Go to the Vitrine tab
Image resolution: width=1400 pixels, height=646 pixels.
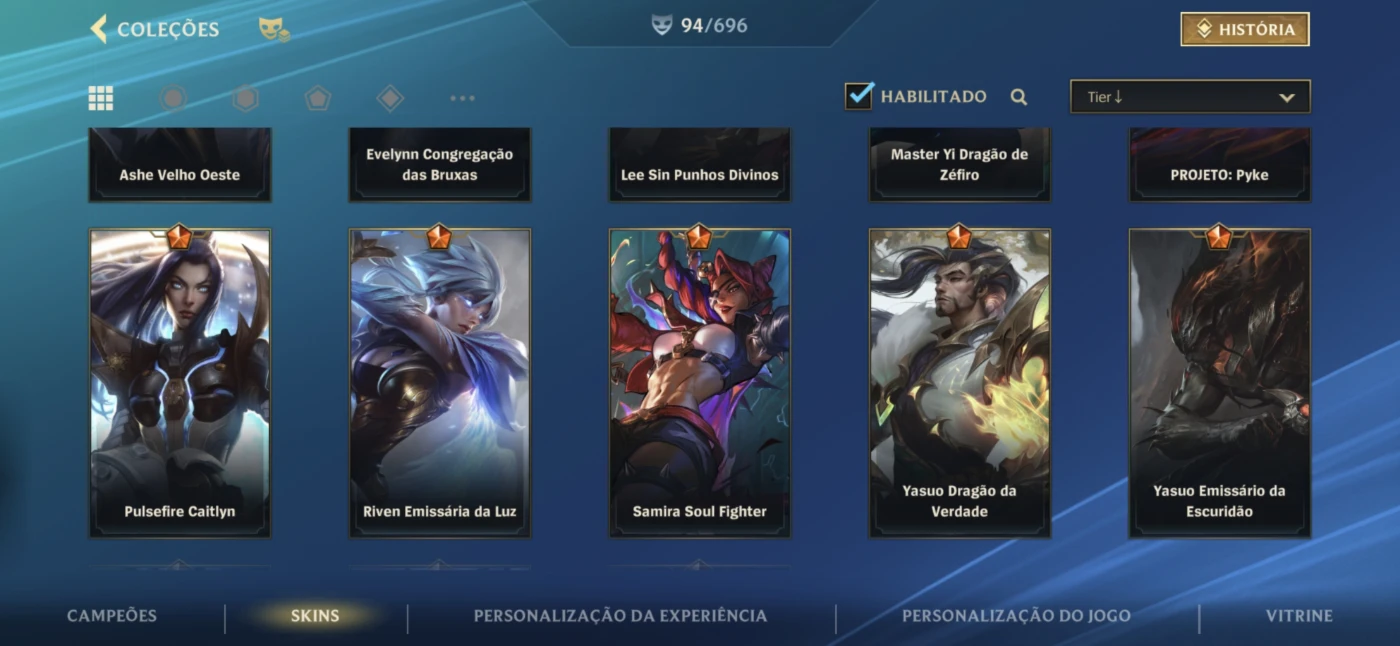click(x=1299, y=616)
